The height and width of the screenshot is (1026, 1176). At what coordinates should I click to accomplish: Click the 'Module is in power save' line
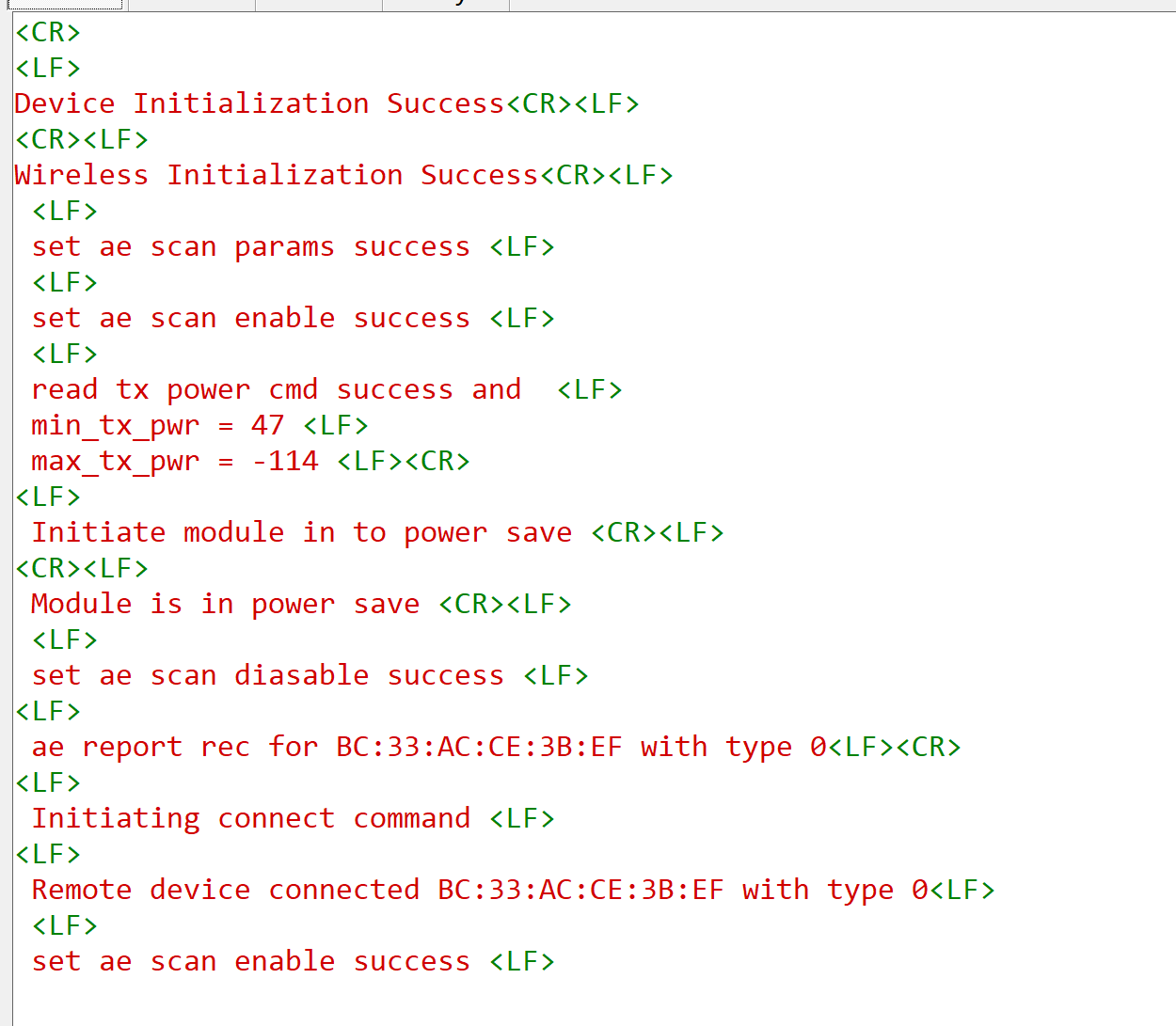coord(225,604)
